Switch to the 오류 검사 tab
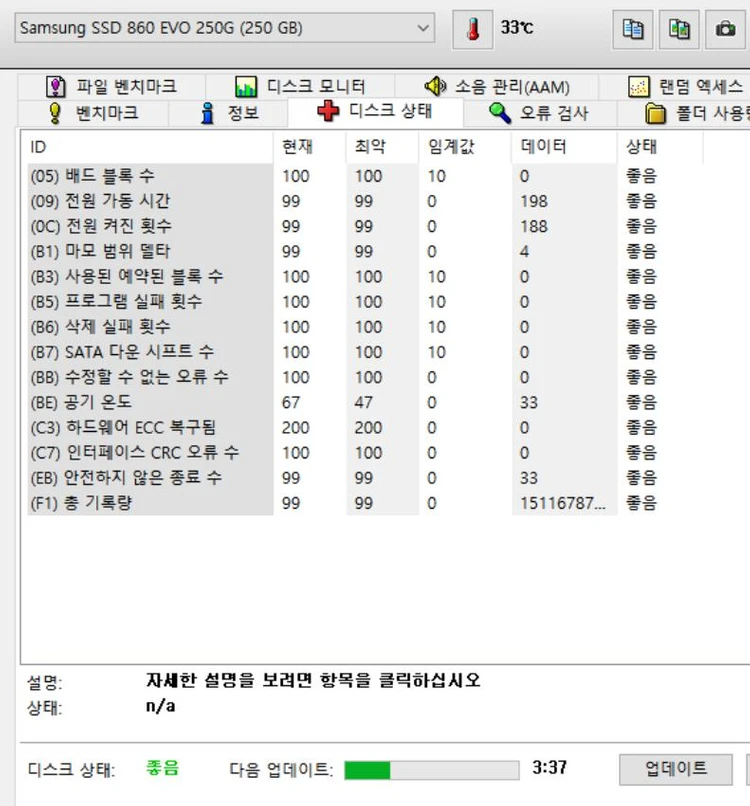Screen dimensions: 750x806 tap(540, 113)
